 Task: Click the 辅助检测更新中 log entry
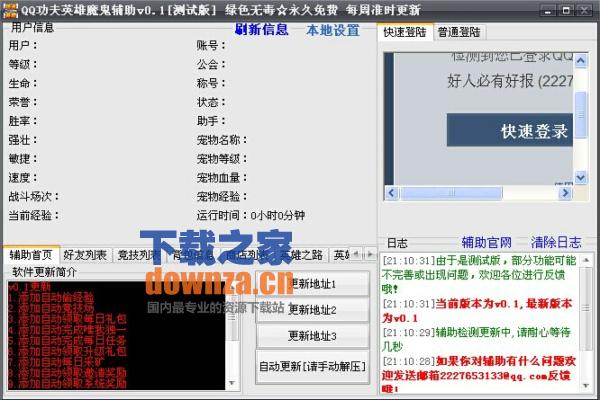(476, 339)
